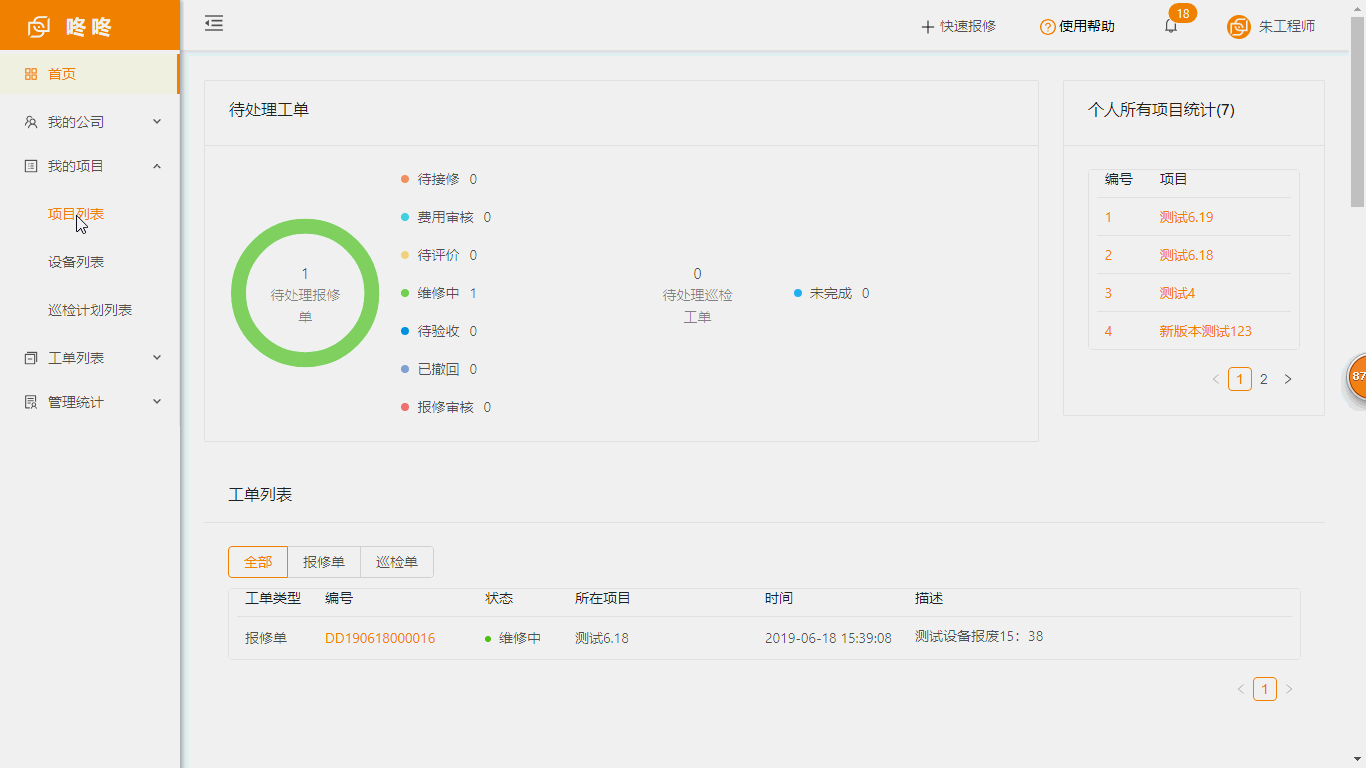Open work order DD190618000016

coord(380,638)
